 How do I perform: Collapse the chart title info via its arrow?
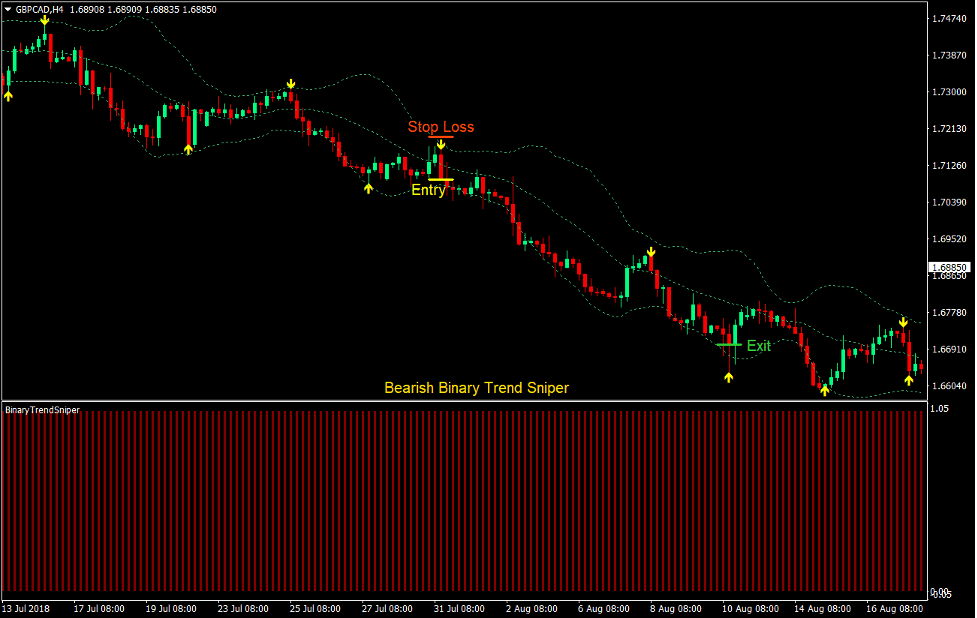pos(8,7)
